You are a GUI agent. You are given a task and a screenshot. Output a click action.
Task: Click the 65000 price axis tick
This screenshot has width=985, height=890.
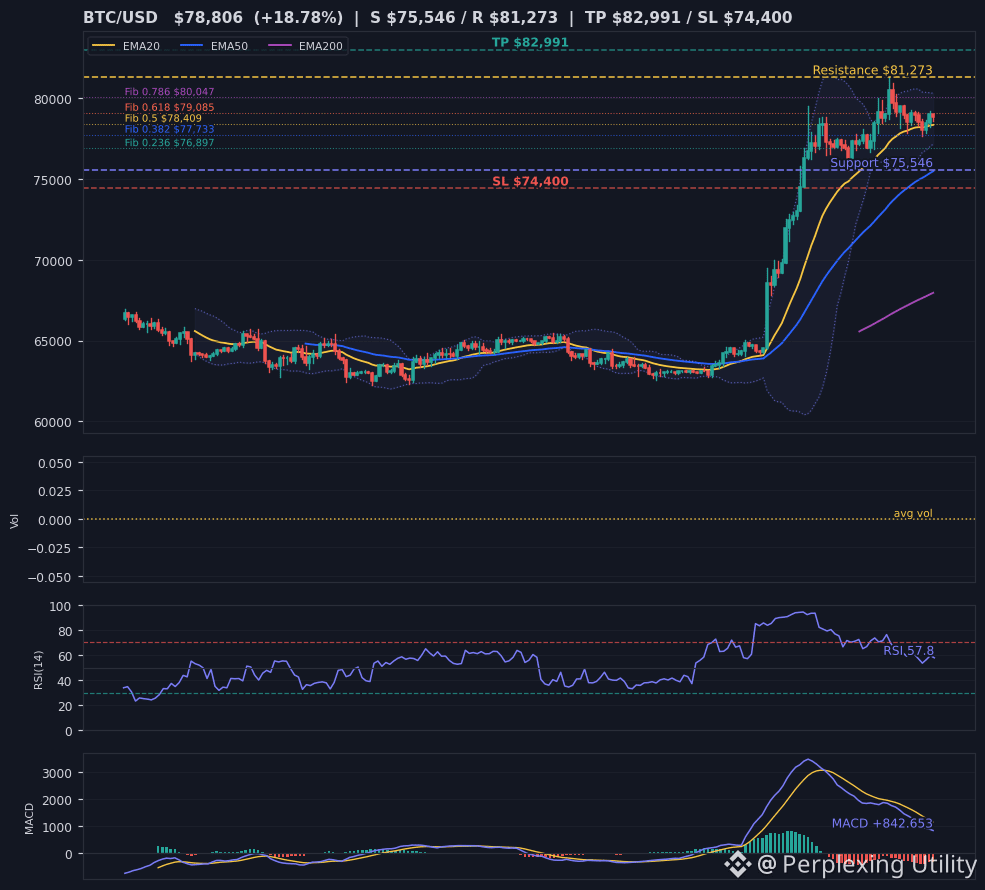coord(53,342)
